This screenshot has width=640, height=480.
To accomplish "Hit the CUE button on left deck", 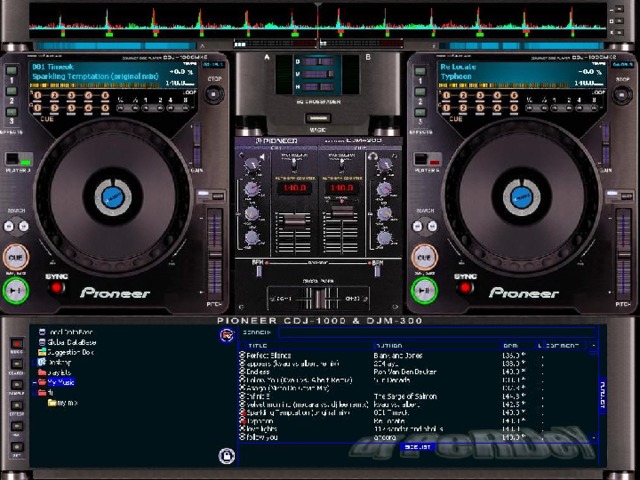I will [x=16, y=258].
